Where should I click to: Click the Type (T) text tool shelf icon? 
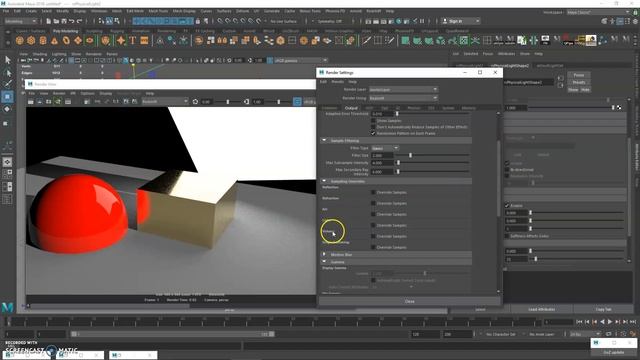pos(133,40)
